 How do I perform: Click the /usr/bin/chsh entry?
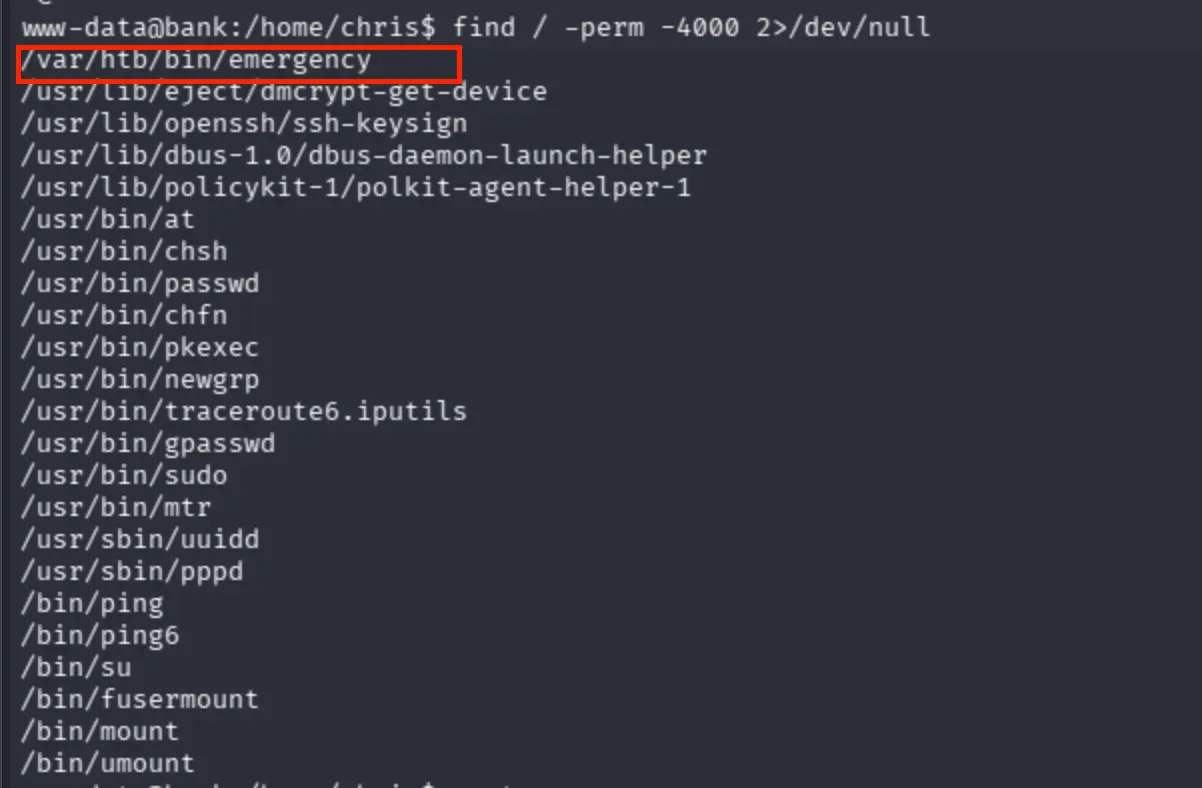tap(124, 251)
